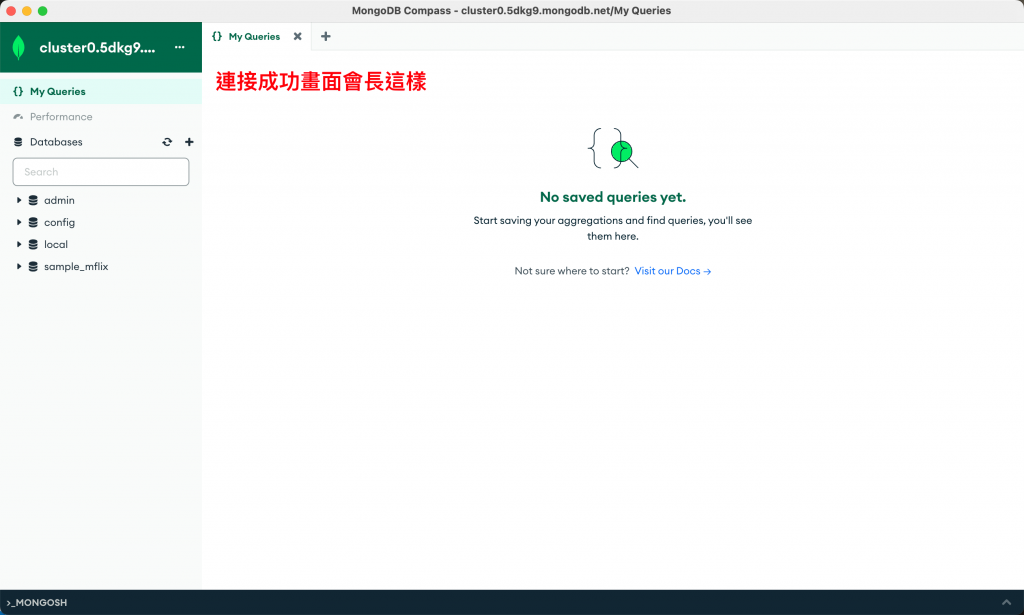Image resolution: width=1024 pixels, height=615 pixels.
Task: Maximize the window with green button
Action: pos(42,11)
